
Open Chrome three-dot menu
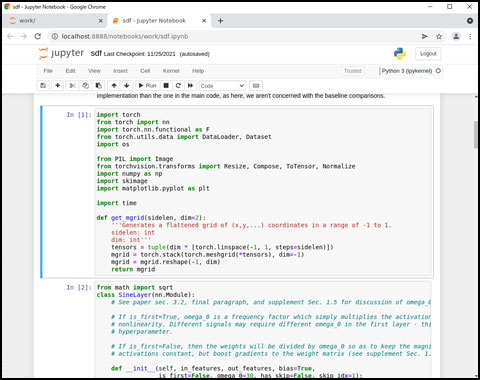[470, 36]
